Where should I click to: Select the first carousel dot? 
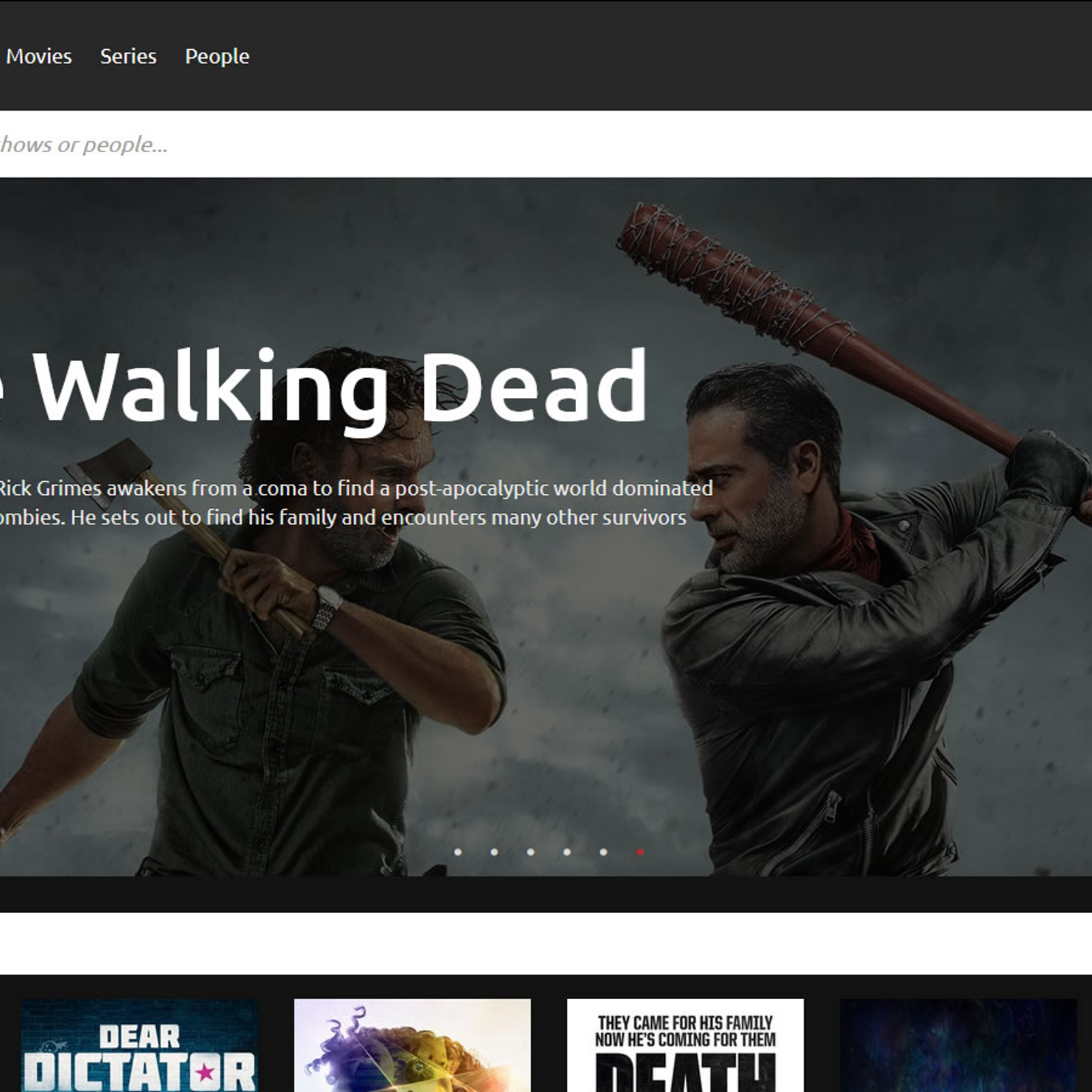tap(458, 852)
